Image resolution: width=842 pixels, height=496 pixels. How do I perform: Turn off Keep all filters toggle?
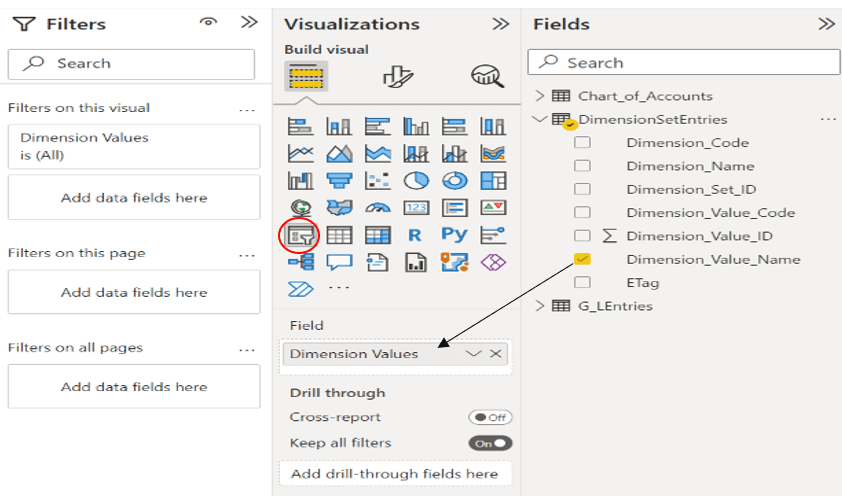pyautogui.click(x=490, y=443)
